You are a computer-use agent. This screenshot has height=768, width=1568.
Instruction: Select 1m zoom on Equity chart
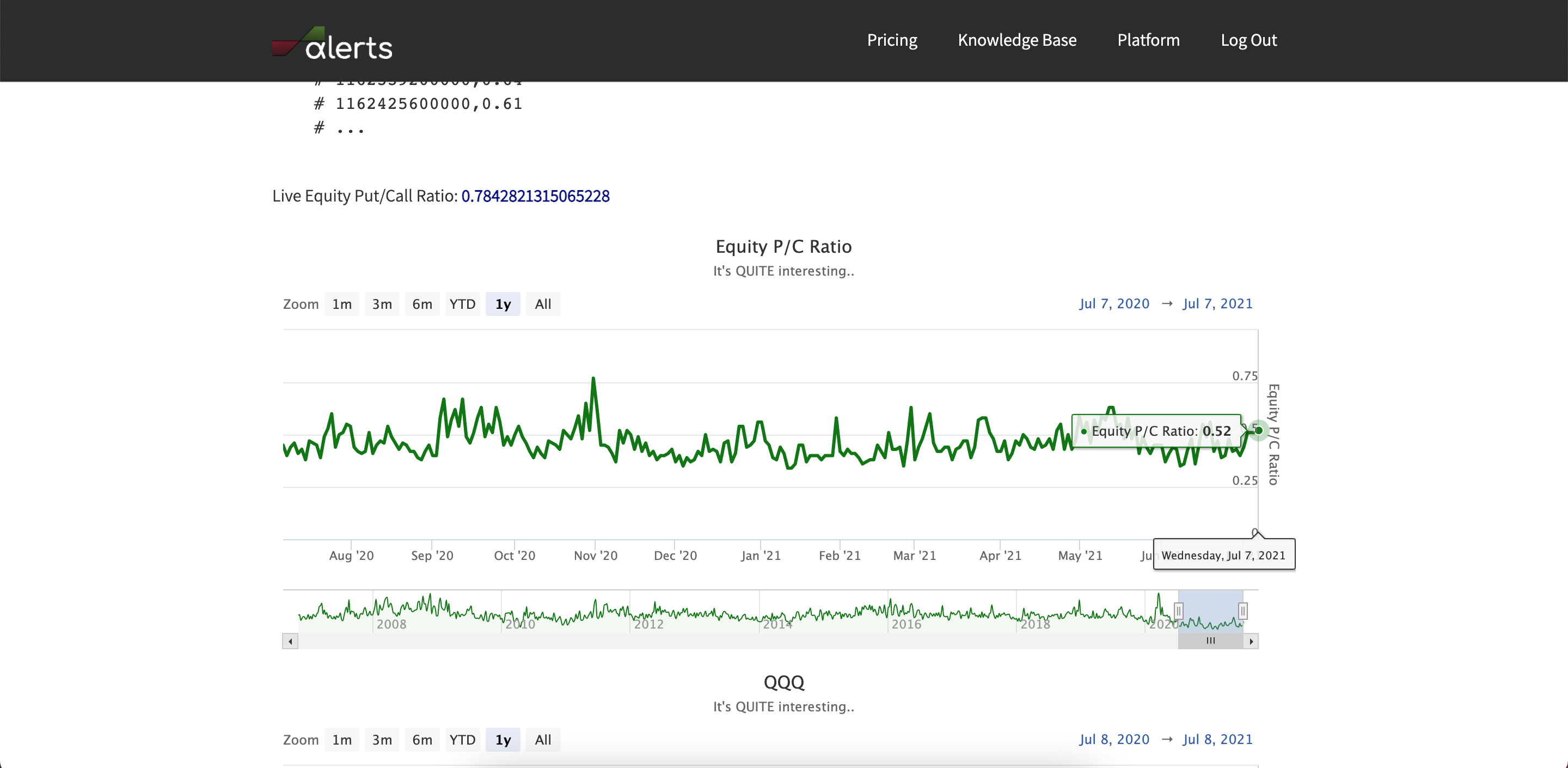[342, 304]
